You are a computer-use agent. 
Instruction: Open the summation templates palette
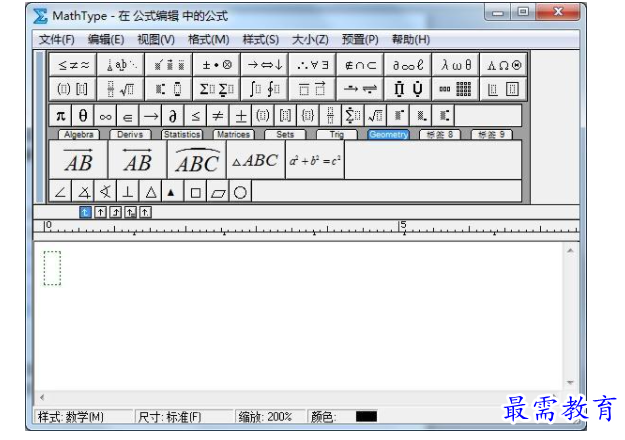pyautogui.click(x=216, y=88)
